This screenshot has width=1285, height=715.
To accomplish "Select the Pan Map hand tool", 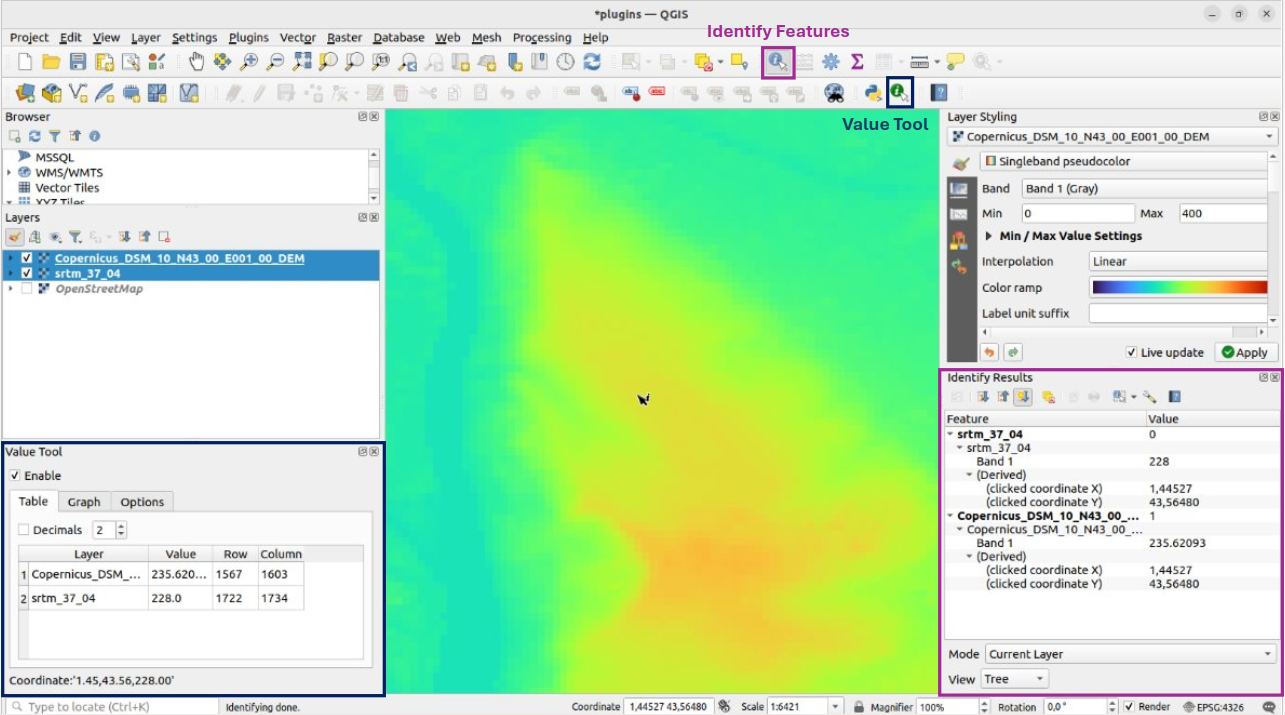I will click(x=196, y=62).
